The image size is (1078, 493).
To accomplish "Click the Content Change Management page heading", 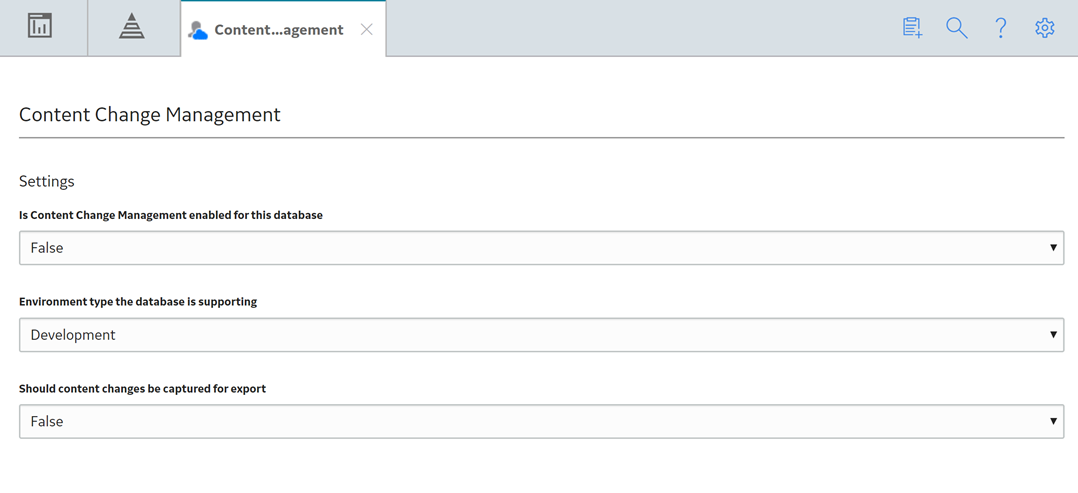I will [150, 114].
